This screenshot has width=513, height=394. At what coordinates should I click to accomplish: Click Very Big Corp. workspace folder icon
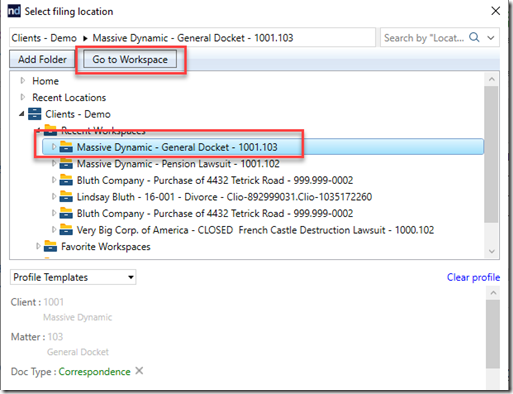66,230
